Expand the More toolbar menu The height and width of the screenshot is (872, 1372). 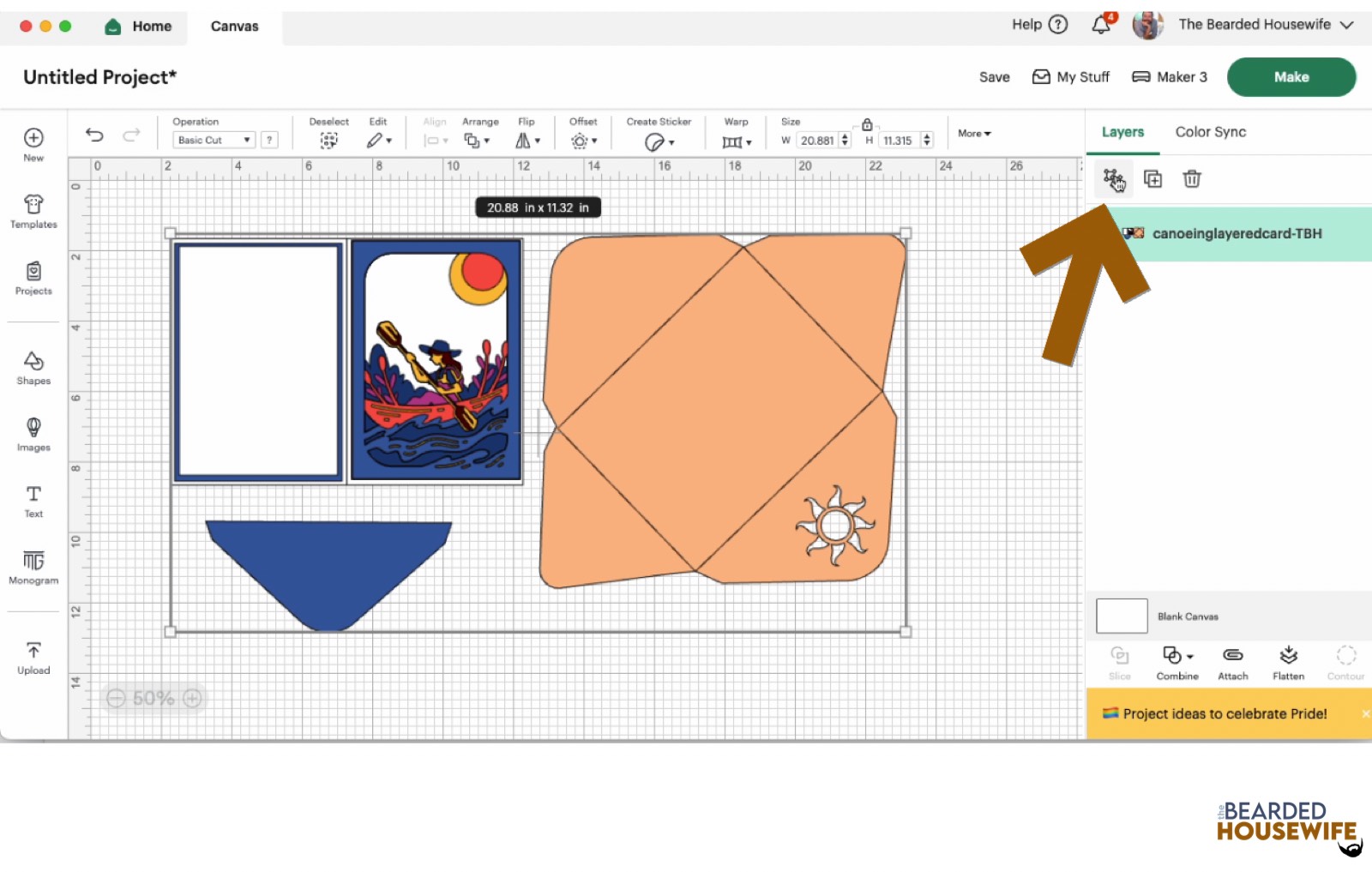coord(974,134)
